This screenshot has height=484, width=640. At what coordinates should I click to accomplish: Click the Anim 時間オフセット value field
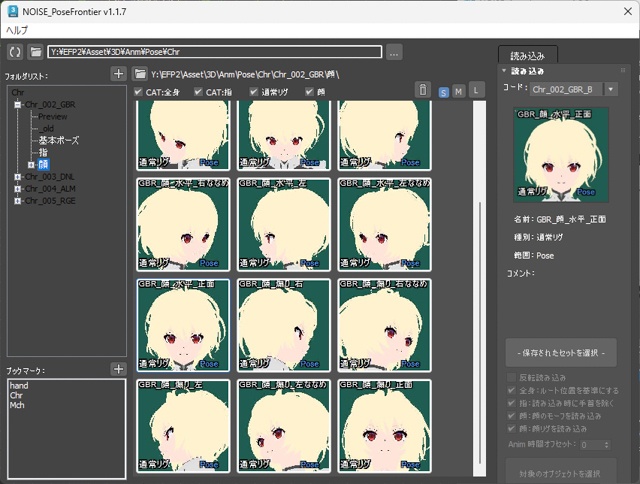coord(591,444)
